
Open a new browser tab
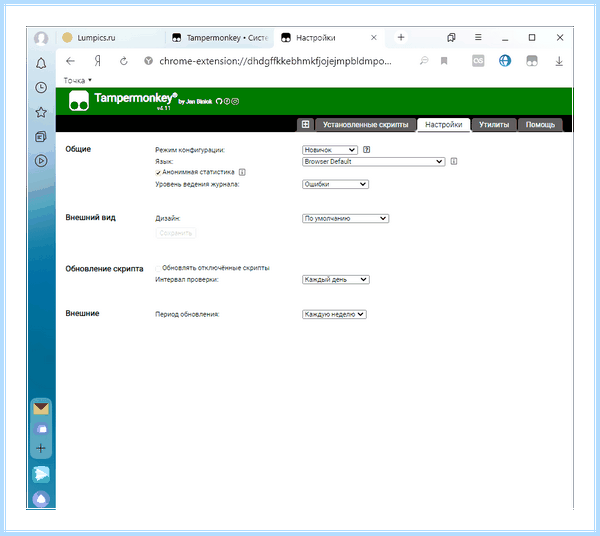(x=401, y=37)
